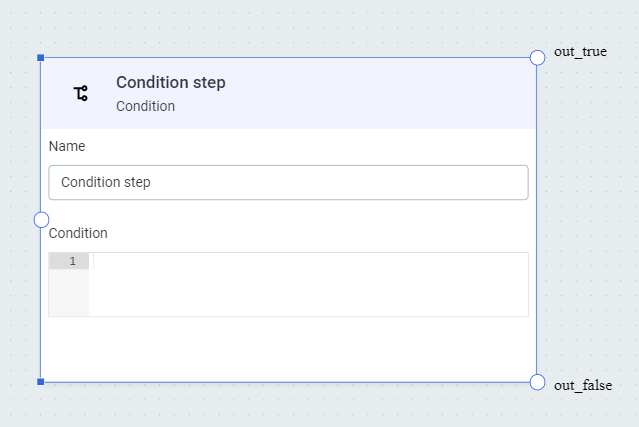Image resolution: width=639 pixels, height=427 pixels.
Task: Click the bottom-left blue resize handle
Action: click(x=40, y=382)
